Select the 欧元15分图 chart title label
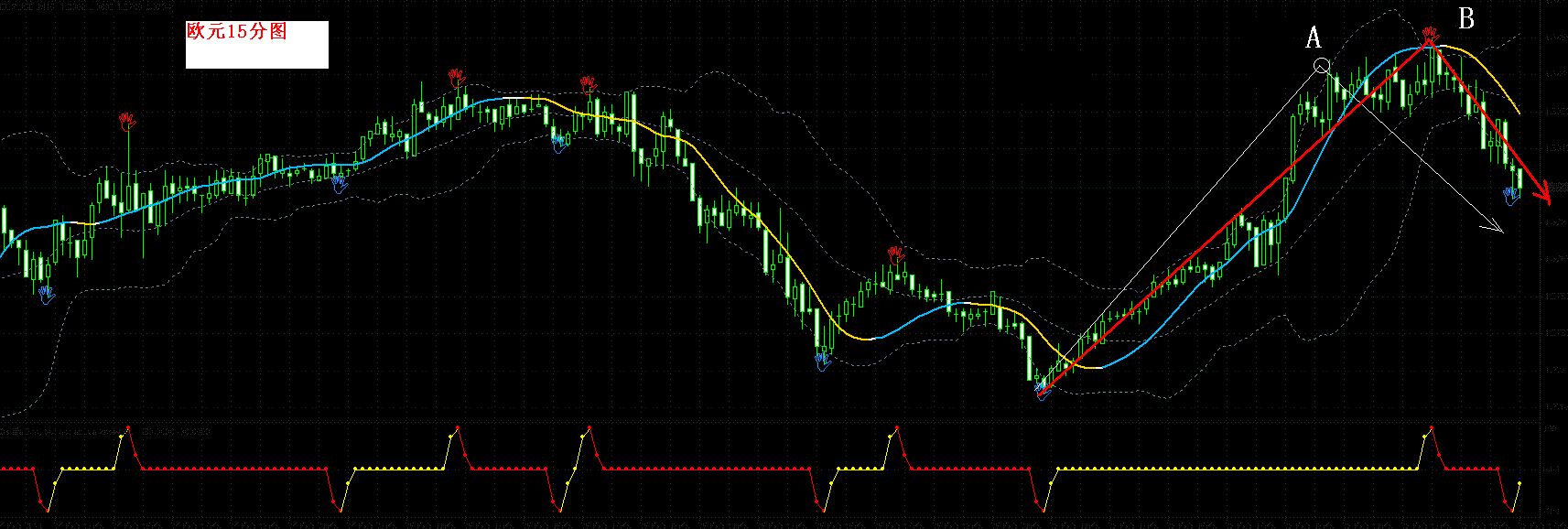 coord(237,31)
